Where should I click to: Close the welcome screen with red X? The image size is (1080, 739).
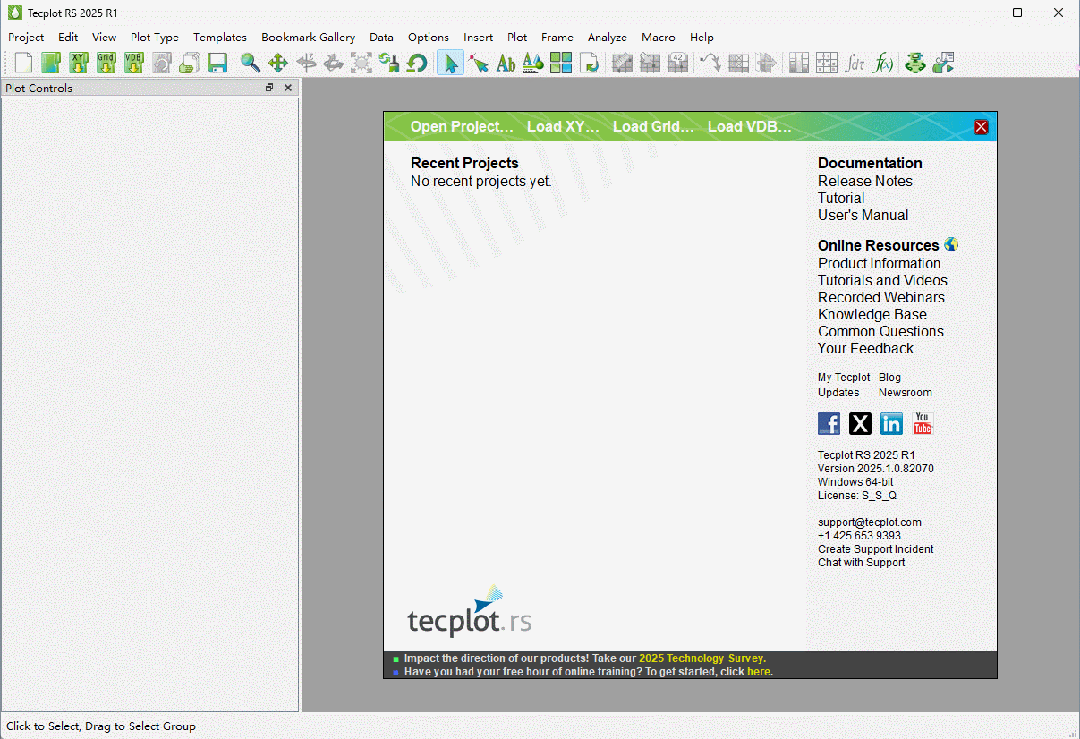click(981, 127)
